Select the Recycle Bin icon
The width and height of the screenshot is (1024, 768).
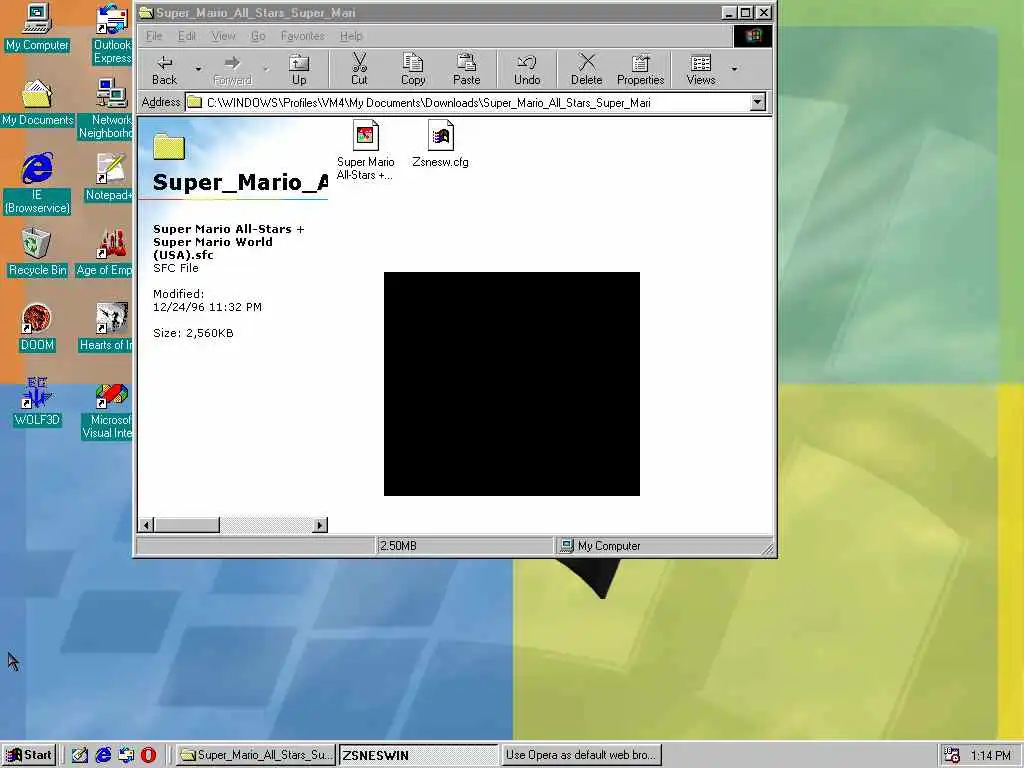tap(37, 253)
